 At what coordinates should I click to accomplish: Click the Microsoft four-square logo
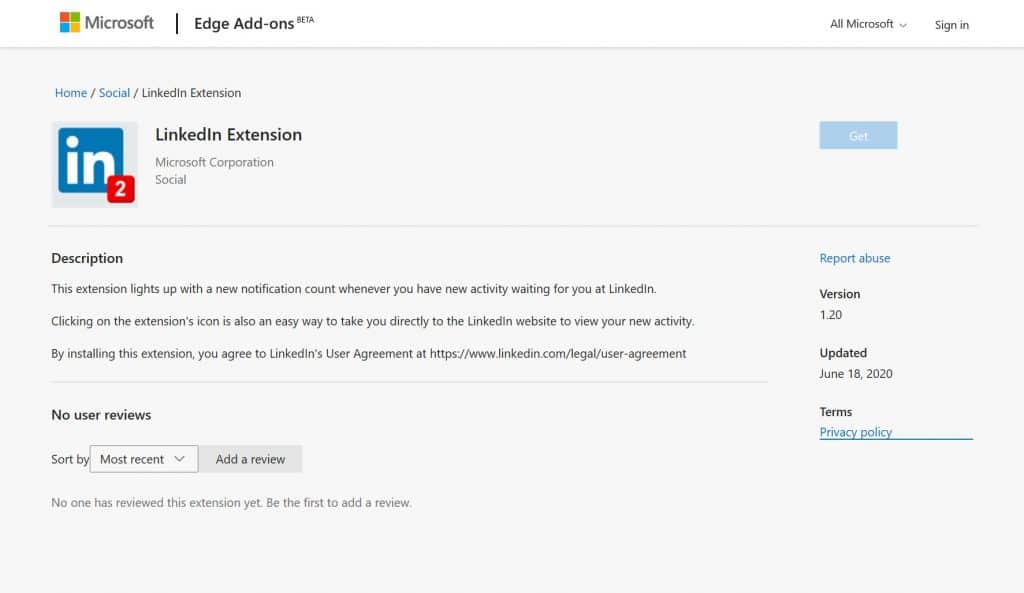coord(70,23)
